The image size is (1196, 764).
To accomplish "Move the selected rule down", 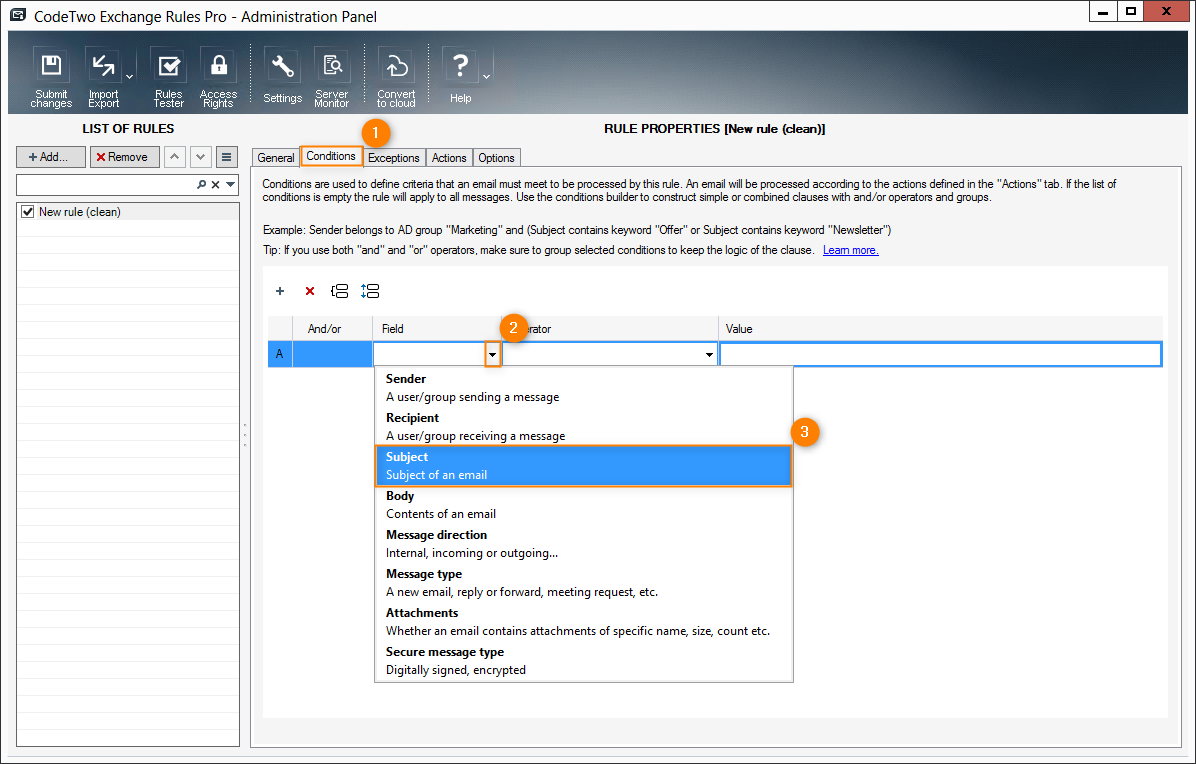I will 201,156.
